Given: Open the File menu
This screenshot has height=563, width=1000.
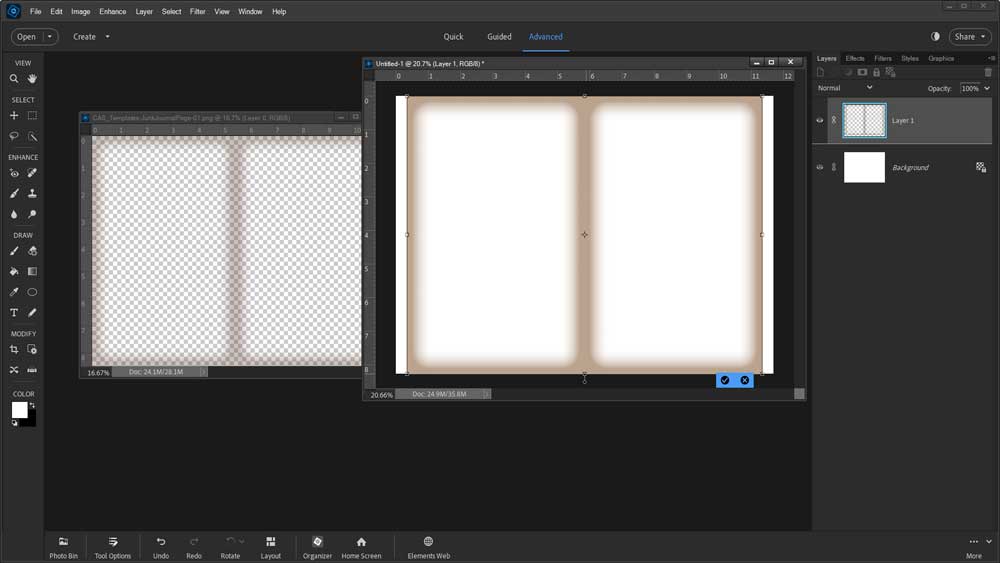Looking at the screenshot, I should pyautogui.click(x=36, y=11).
